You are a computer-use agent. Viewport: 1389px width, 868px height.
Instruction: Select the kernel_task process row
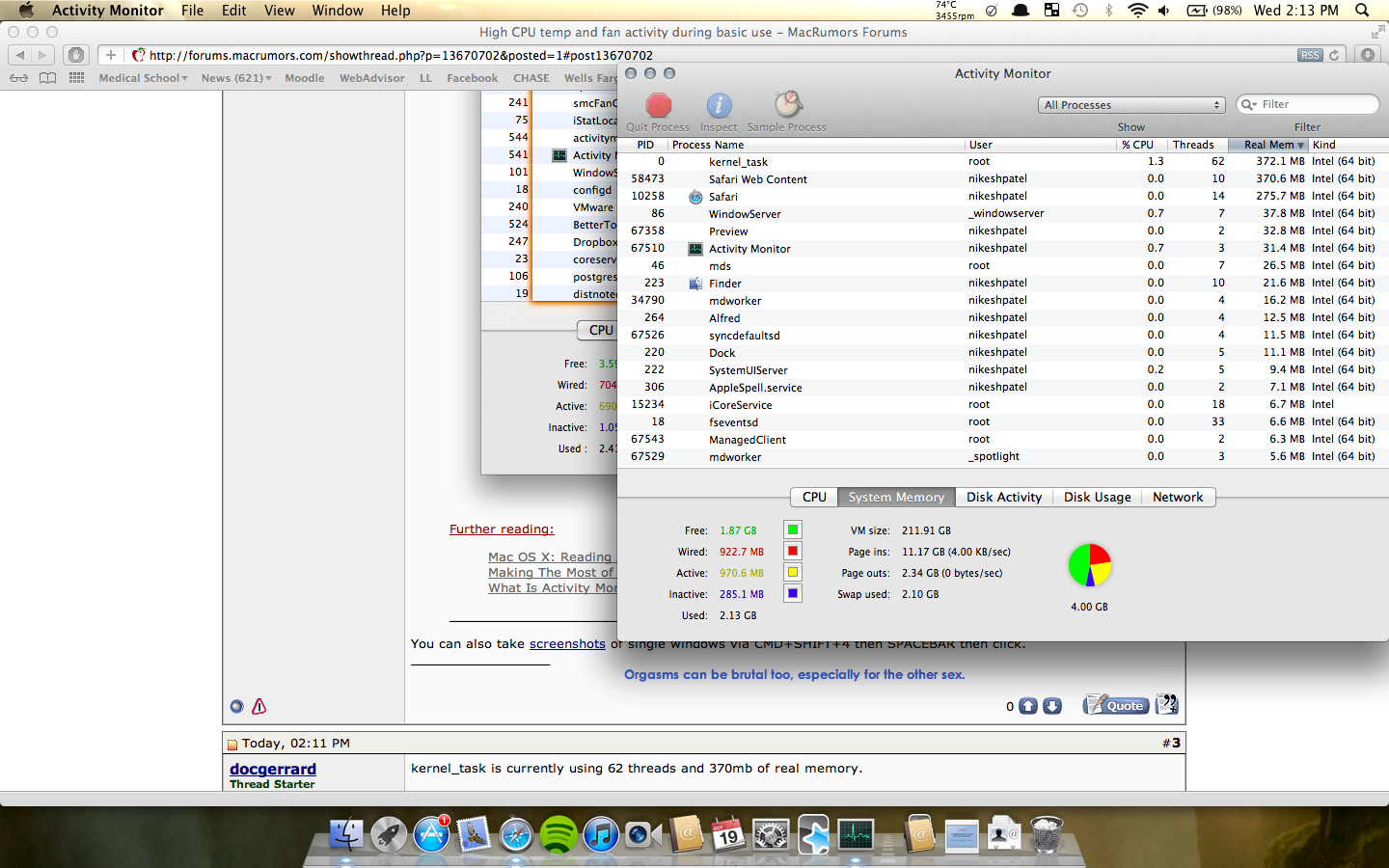[x=1003, y=162]
